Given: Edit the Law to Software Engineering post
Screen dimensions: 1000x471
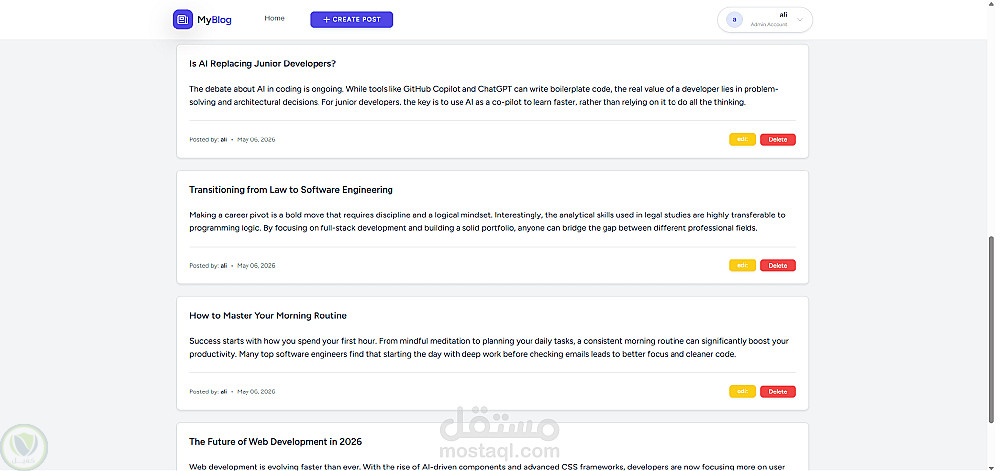Looking at the screenshot, I should tap(742, 265).
